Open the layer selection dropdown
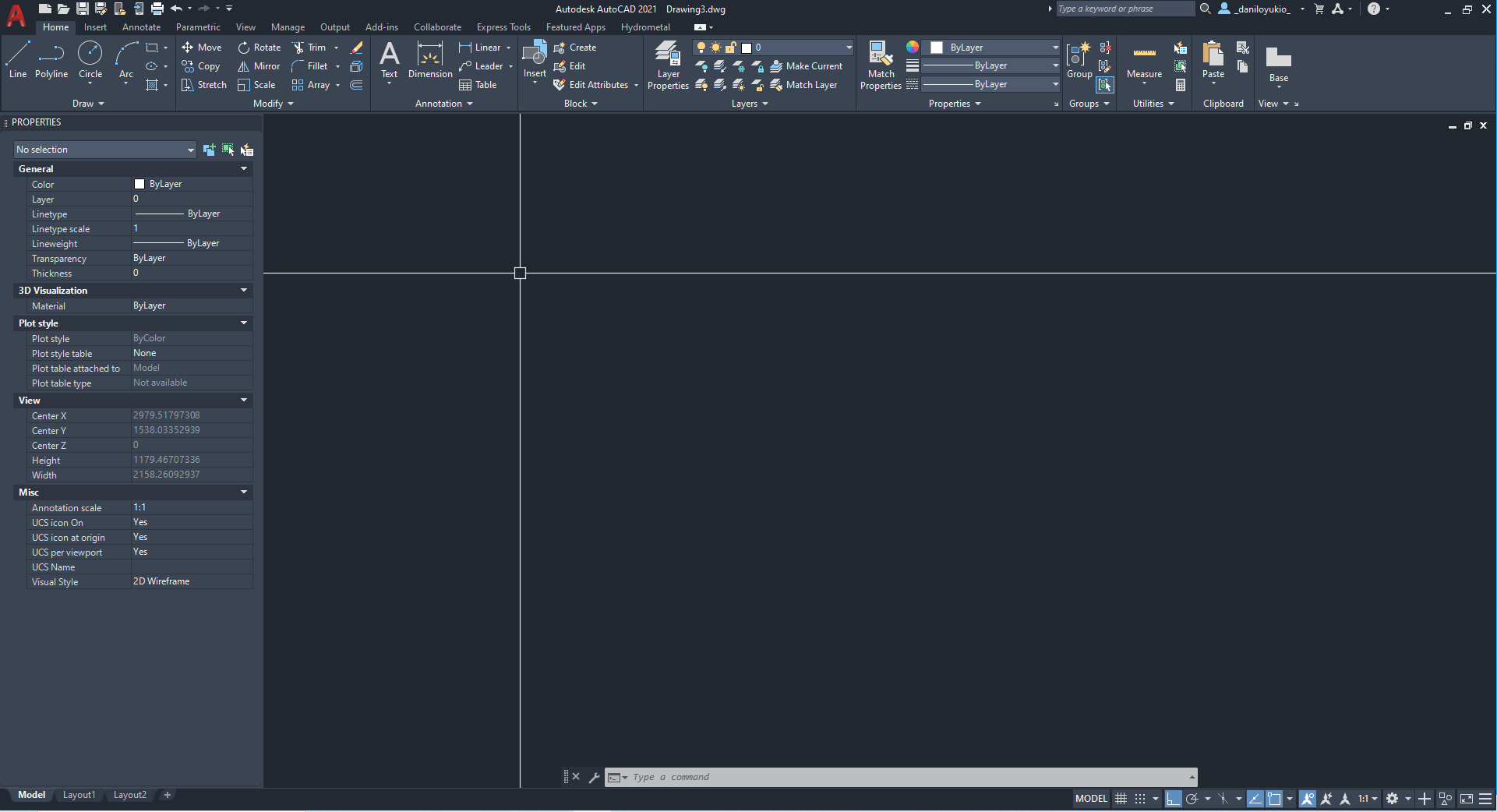The image size is (1497, 812). tap(846, 48)
